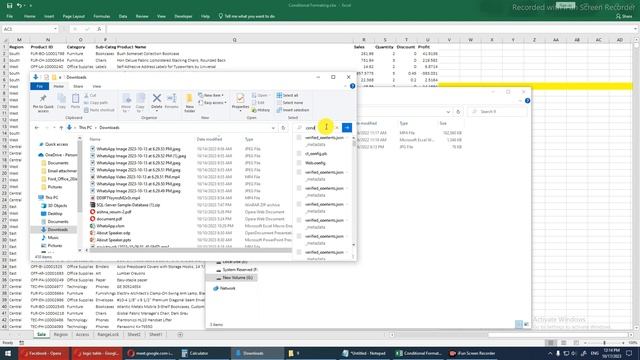Add a new sheet with plus icon

[180, 334]
